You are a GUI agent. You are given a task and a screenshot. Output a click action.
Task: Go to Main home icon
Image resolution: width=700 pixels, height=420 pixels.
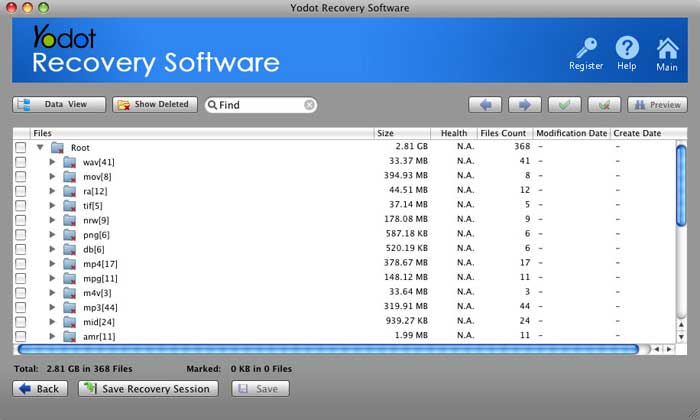(x=667, y=48)
